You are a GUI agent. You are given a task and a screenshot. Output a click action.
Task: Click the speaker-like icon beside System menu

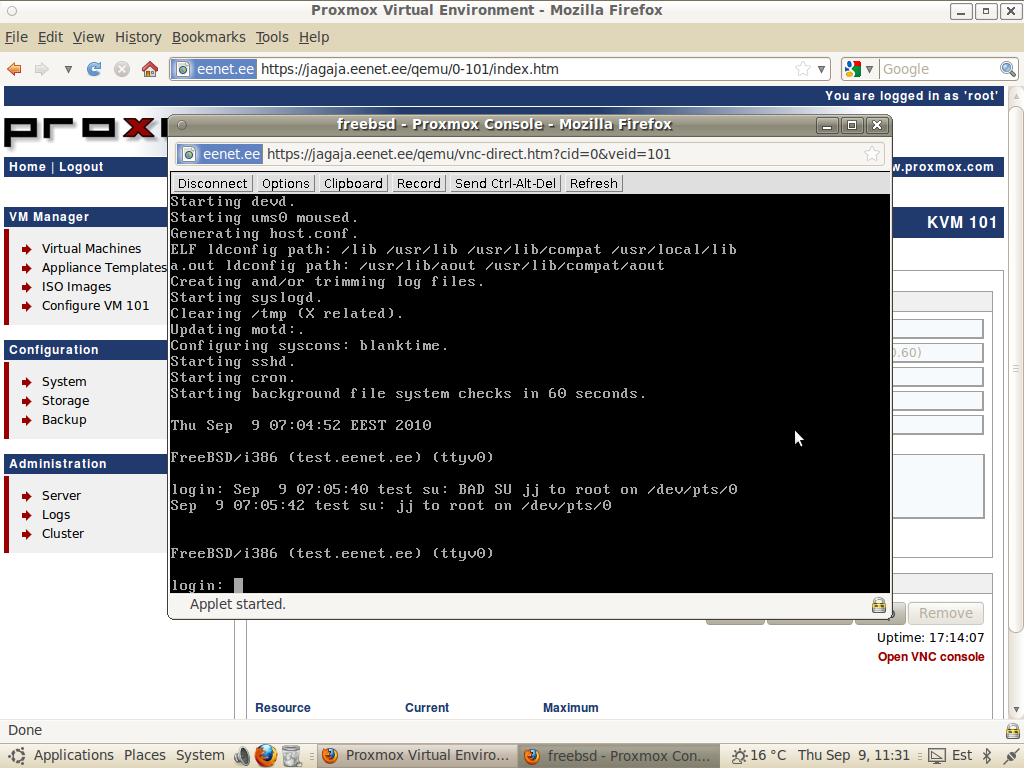[242, 756]
